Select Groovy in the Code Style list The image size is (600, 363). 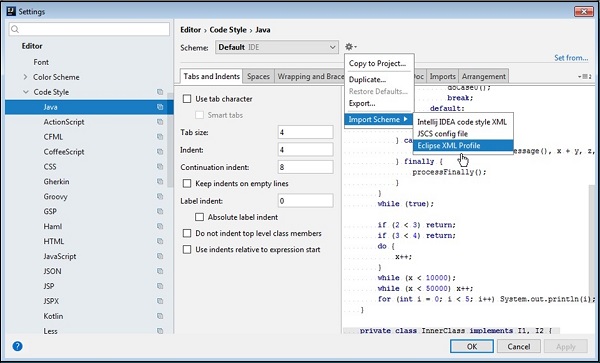(x=55, y=197)
